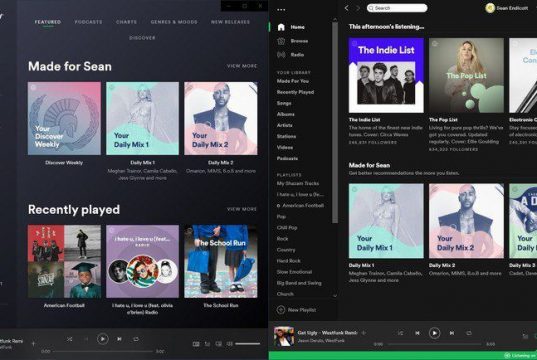The height and width of the screenshot is (360, 537).
Task: Click the sidebar scrollbar down arrow
Action: [335, 296]
